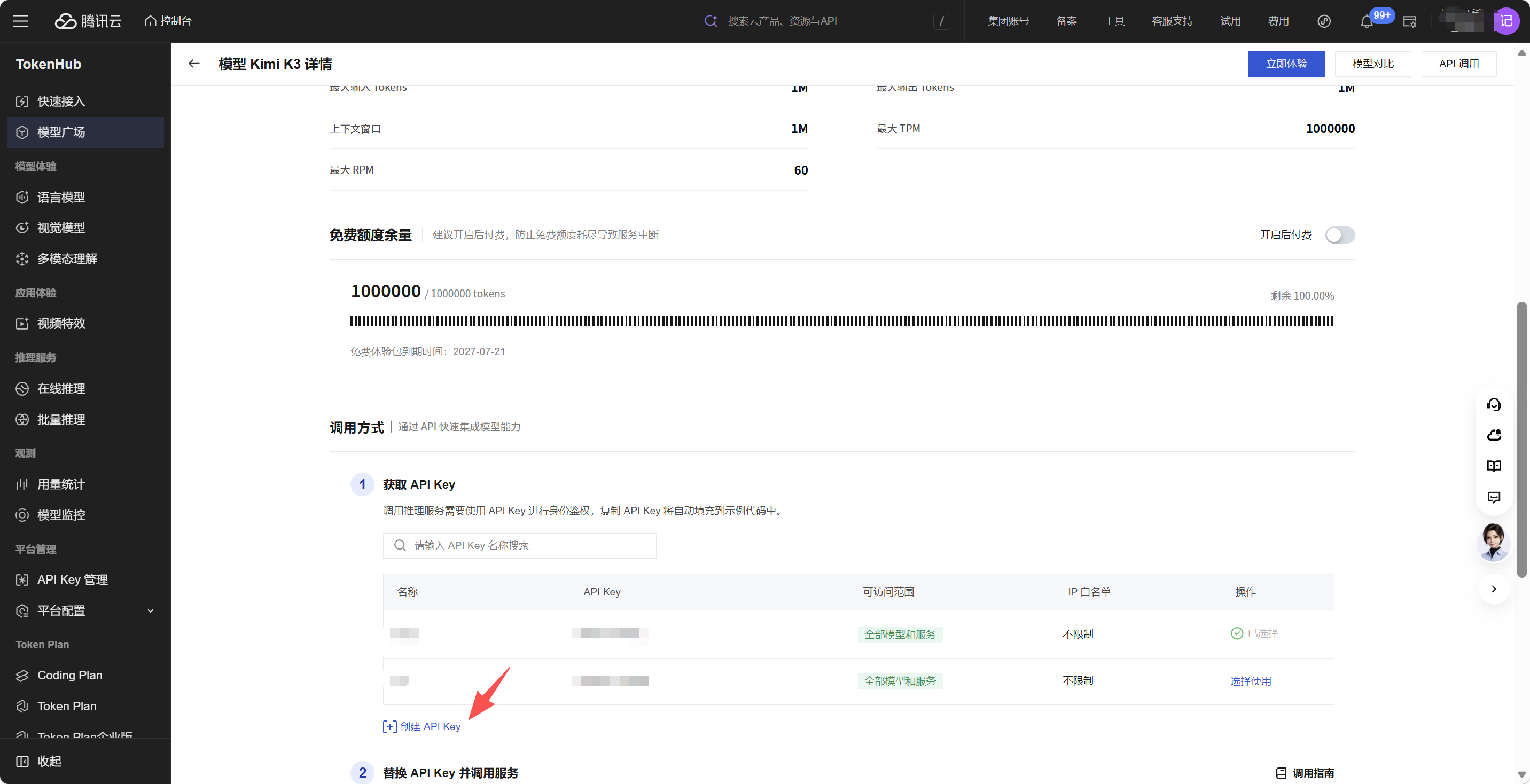Click the circular mini-program icon in top bar
Image resolution: width=1530 pixels, height=784 pixels.
point(1324,21)
